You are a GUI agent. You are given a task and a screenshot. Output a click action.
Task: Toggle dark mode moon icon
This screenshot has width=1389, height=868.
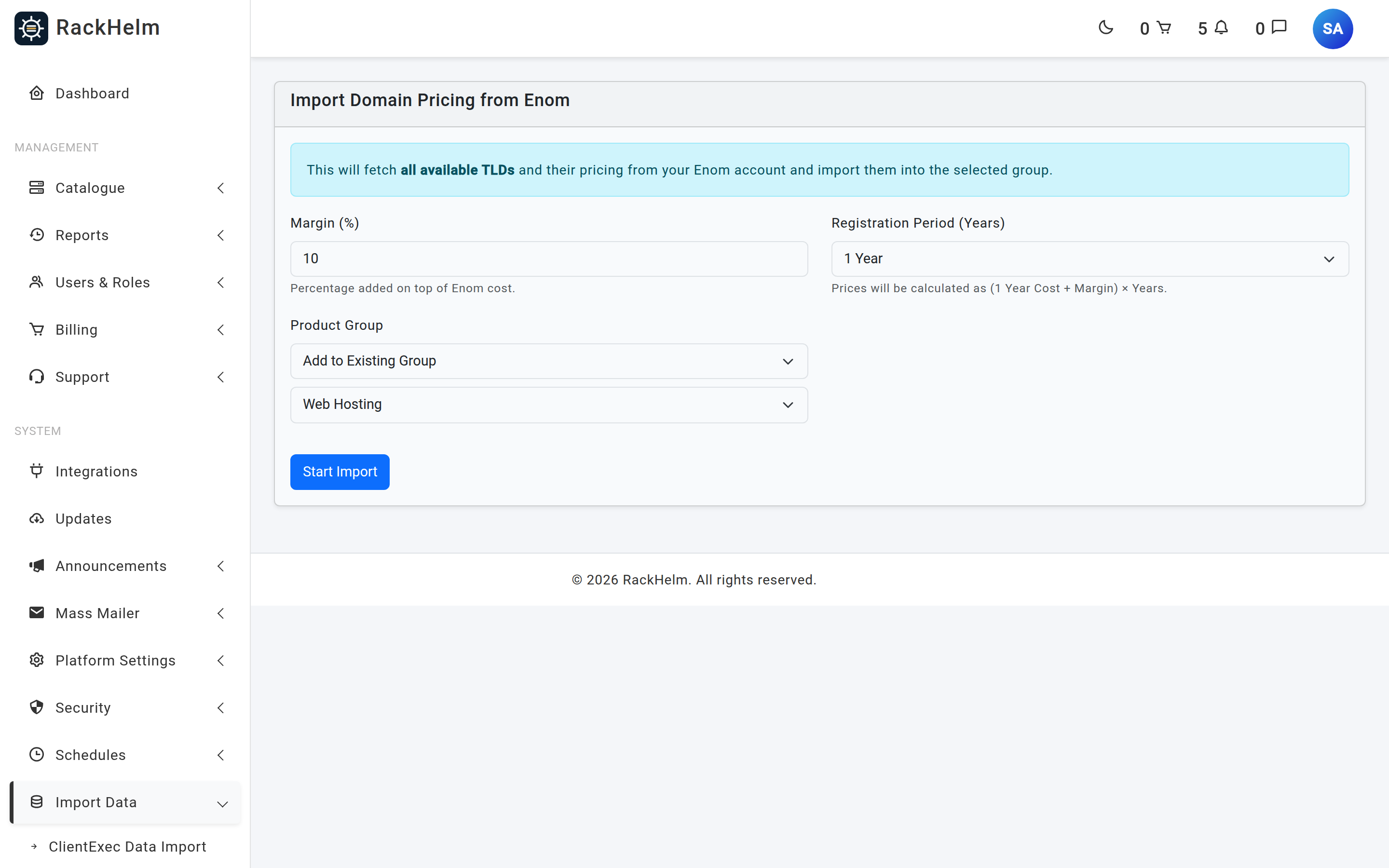point(1105,27)
